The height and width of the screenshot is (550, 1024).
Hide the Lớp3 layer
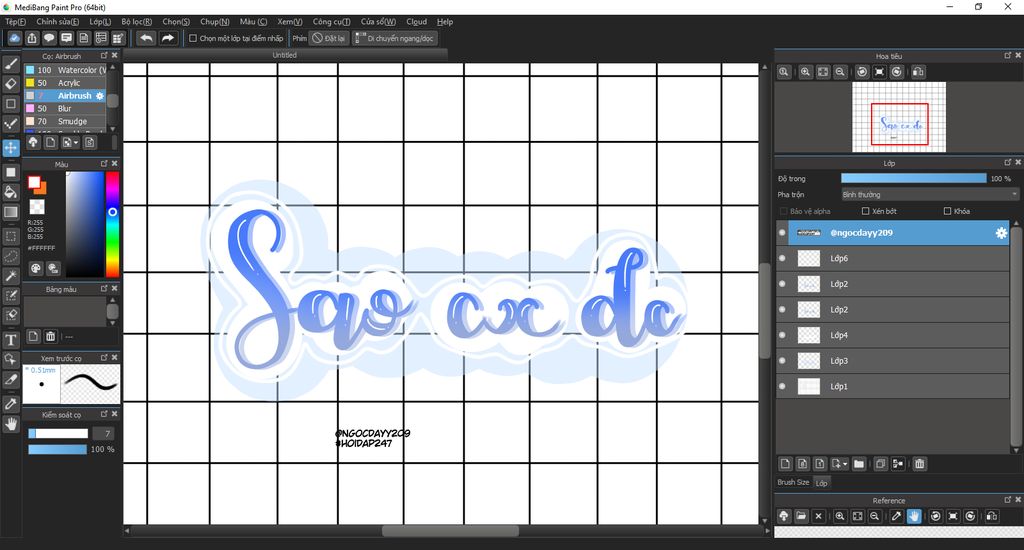[x=782, y=361]
